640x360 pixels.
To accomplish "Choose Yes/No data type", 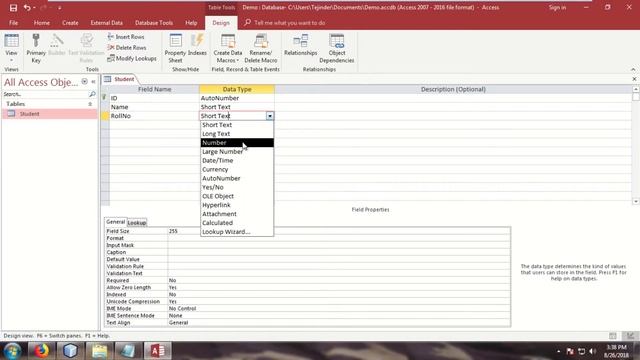I will 237,187.
